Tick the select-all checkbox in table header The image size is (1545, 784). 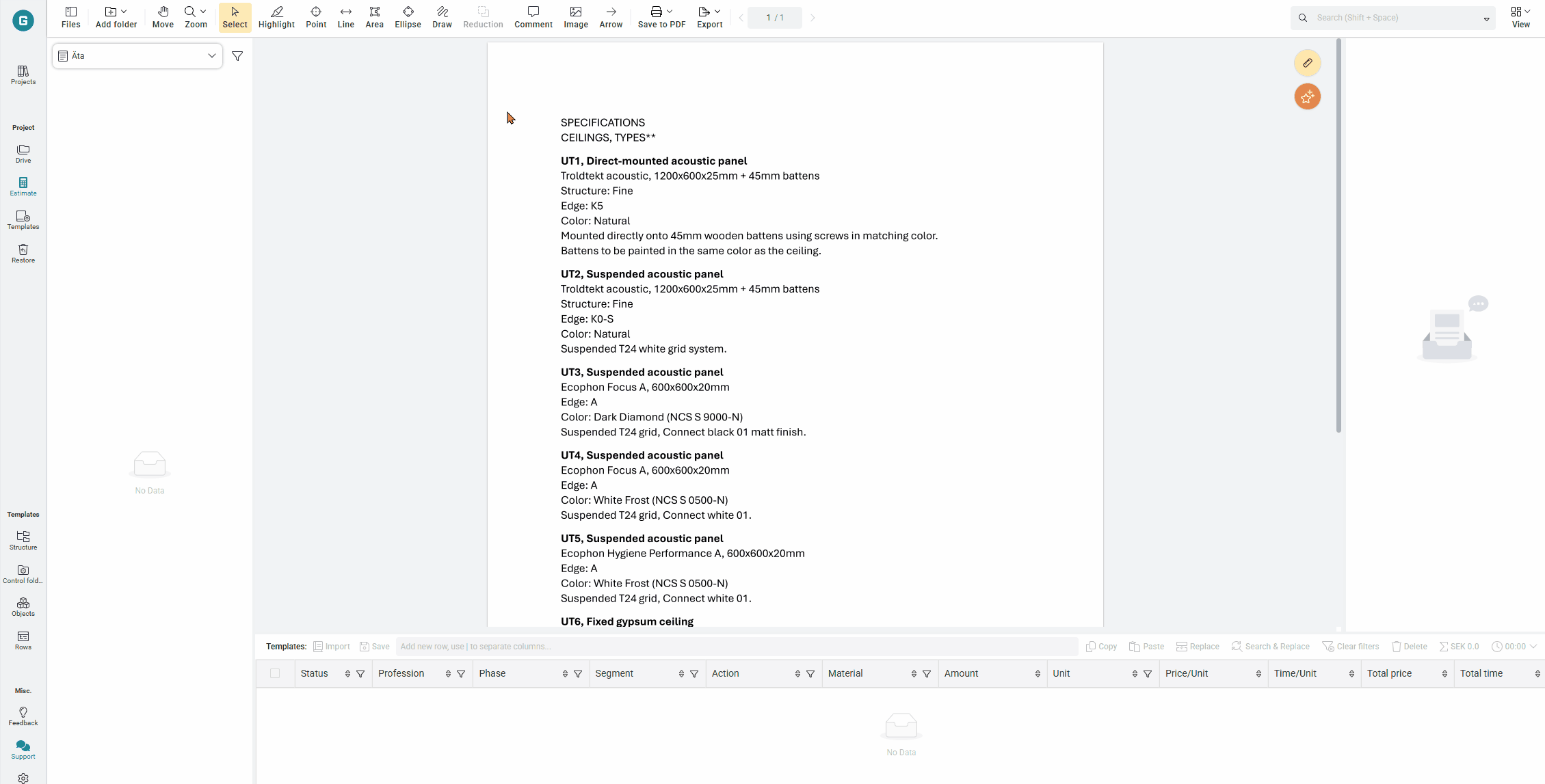(275, 673)
